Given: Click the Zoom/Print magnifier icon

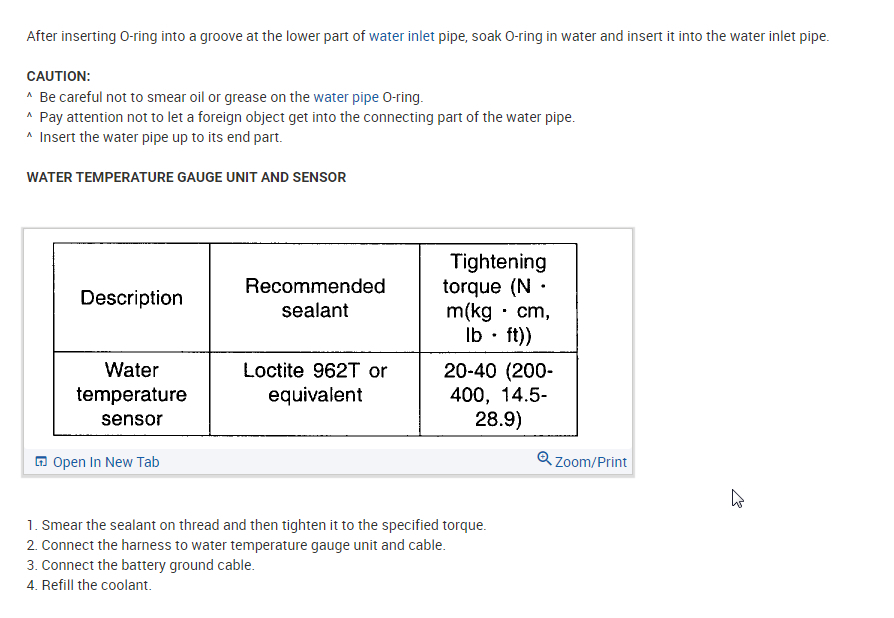Looking at the screenshot, I should click(543, 459).
